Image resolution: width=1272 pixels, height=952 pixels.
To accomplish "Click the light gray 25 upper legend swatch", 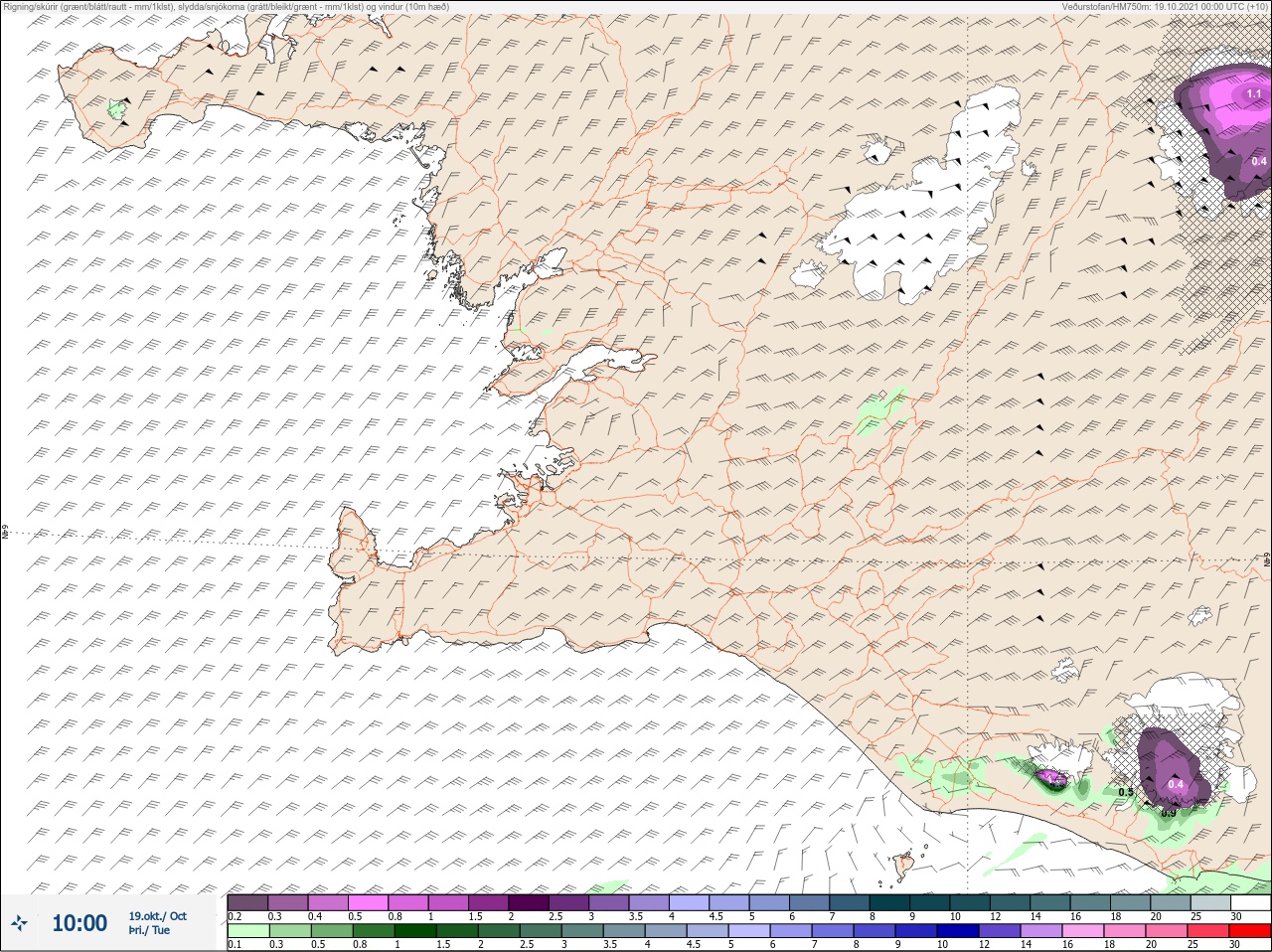I will (1211, 902).
